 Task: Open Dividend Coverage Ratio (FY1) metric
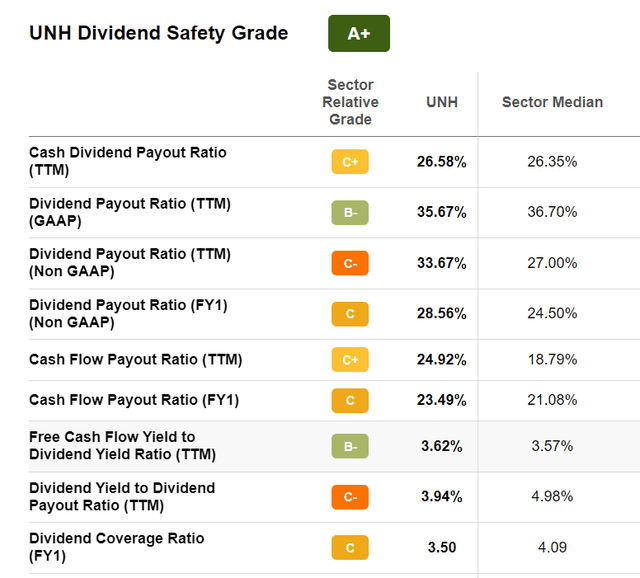pos(117,547)
